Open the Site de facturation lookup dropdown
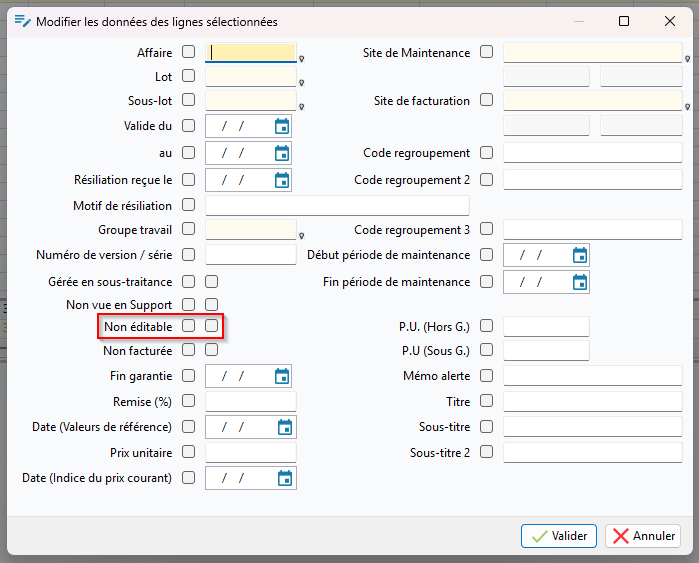699x563 pixels. click(687, 107)
